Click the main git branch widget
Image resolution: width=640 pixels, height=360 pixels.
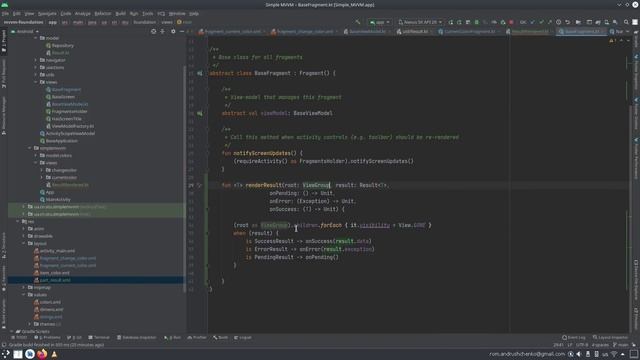click(x=621, y=345)
